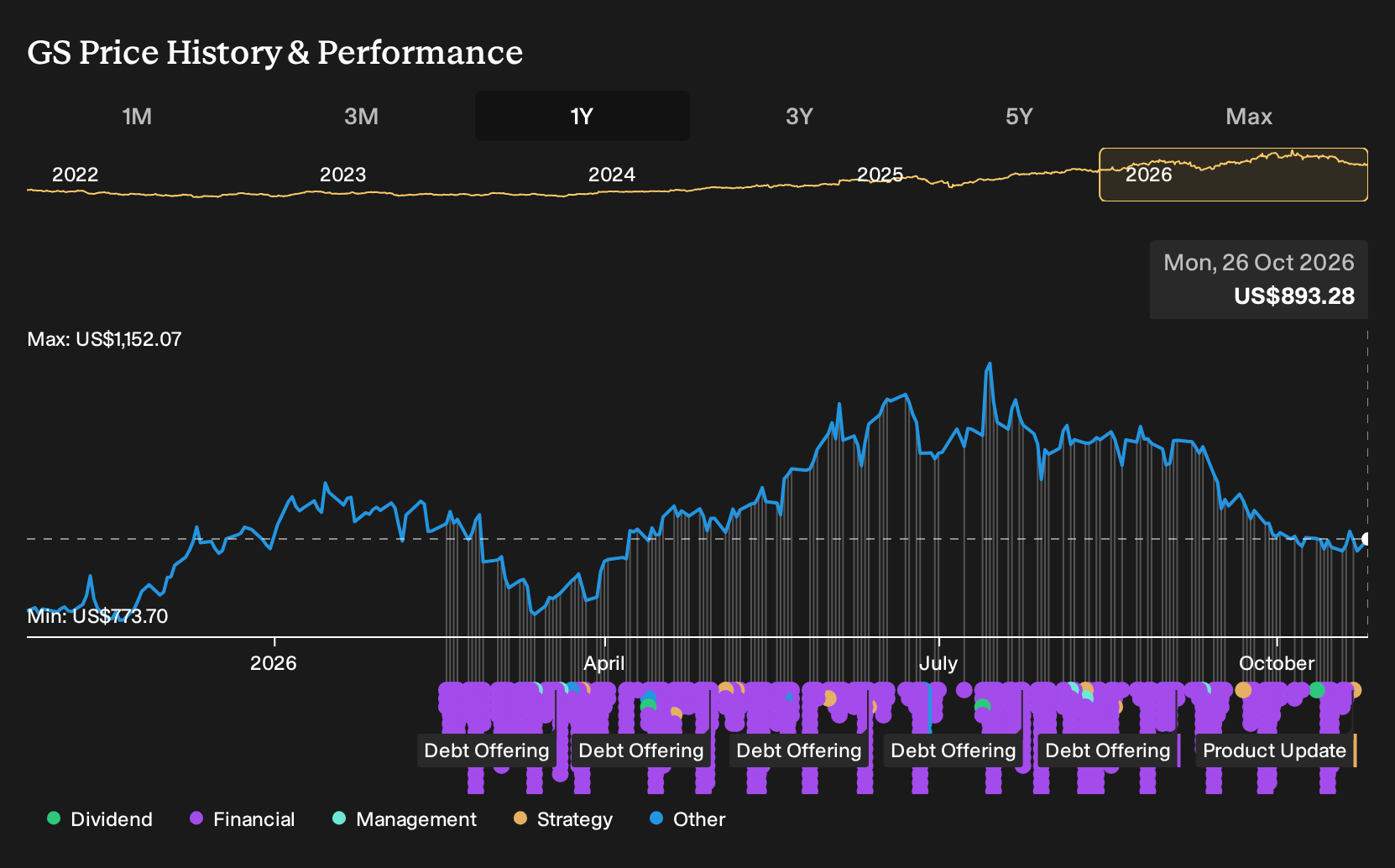Toggle the Financial legend filter

(x=243, y=818)
